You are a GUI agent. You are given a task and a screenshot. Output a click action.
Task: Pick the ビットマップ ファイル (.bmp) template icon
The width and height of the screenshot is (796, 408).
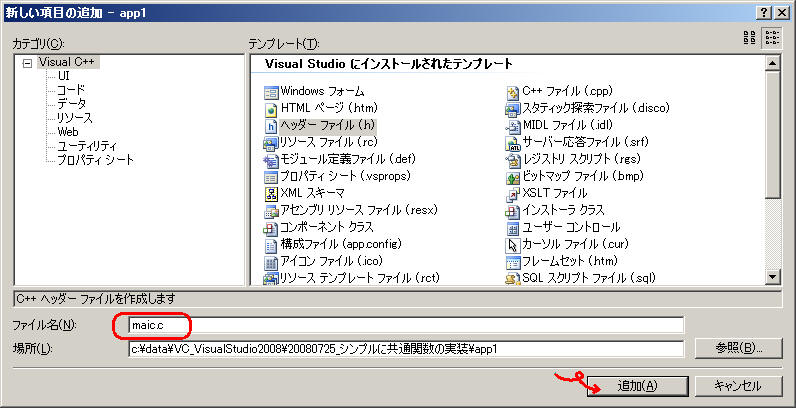pyautogui.click(x=513, y=176)
